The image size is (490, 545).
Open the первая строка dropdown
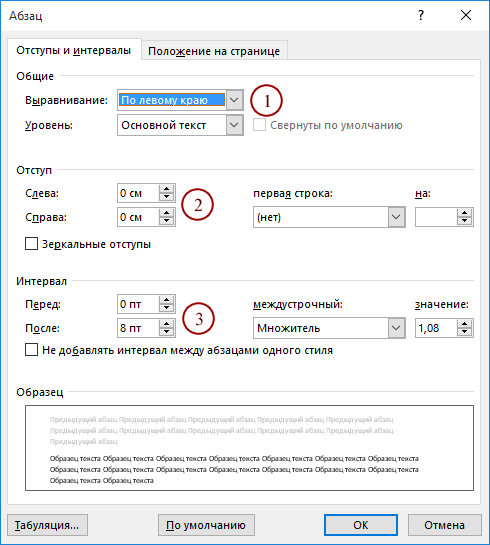click(x=396, y=217)
